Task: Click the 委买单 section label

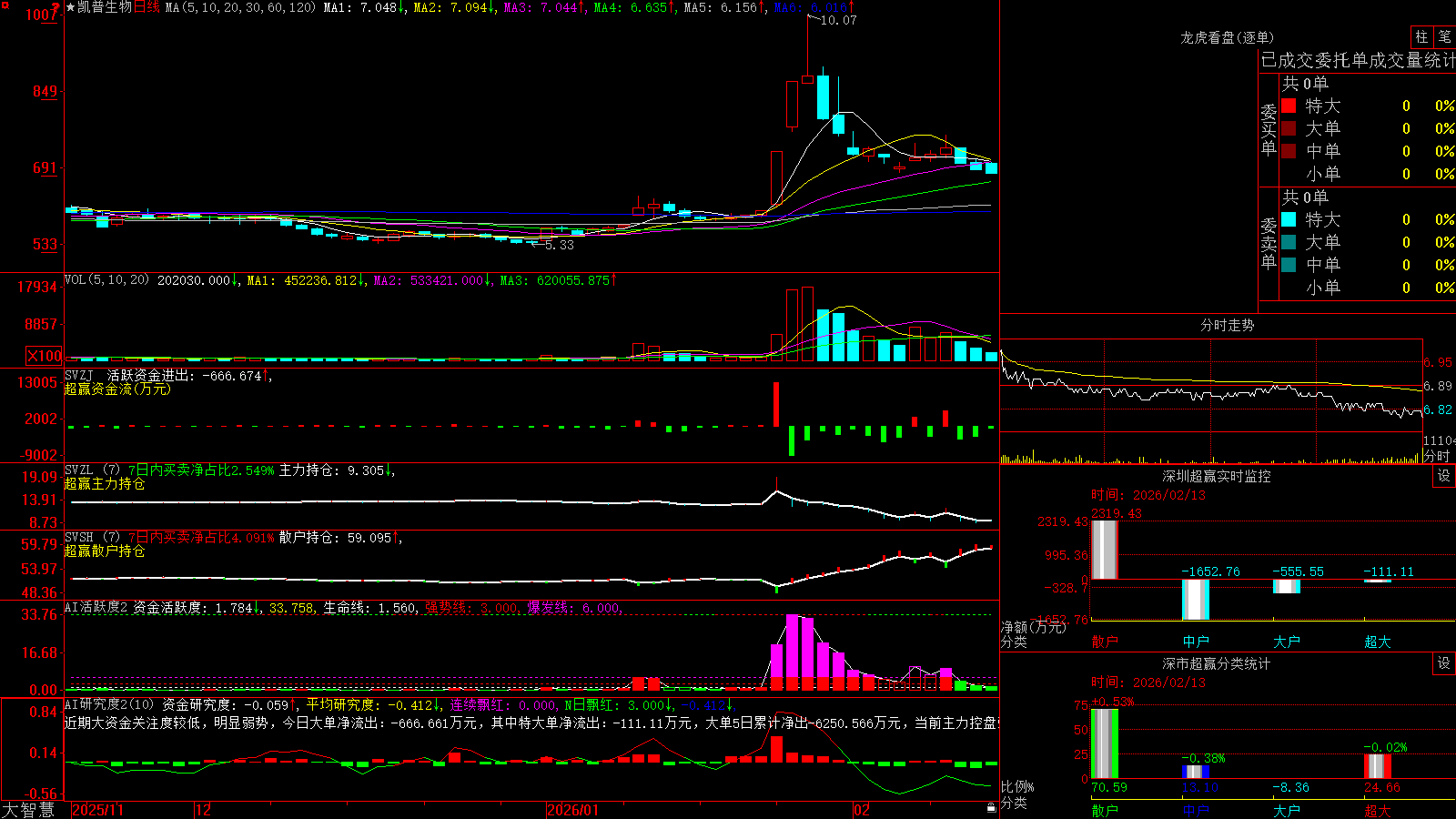Action: tap(1269, 128)
